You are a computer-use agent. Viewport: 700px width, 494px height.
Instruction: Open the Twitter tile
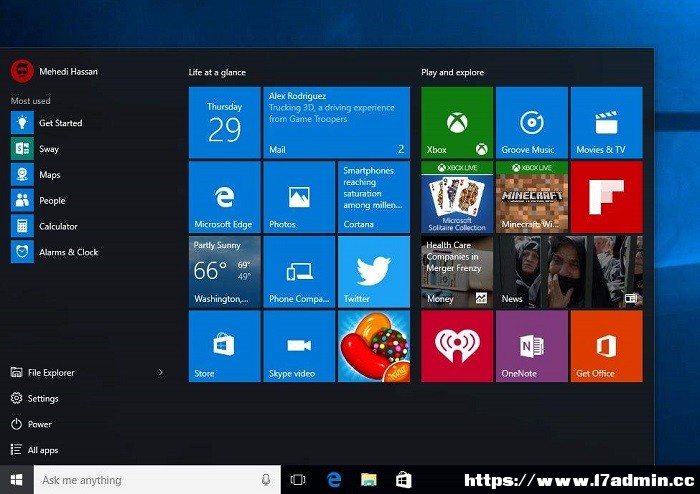click(374, 272)
